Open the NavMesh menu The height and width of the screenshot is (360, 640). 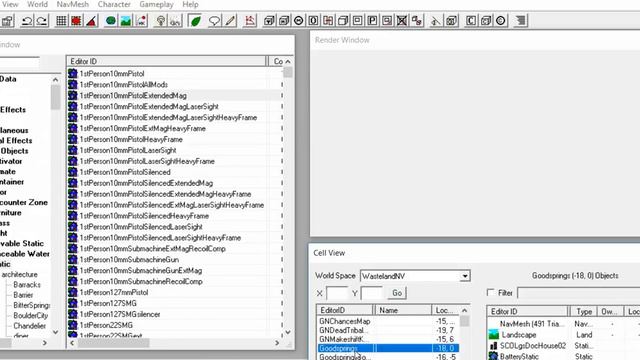click(x=72, y=4)
